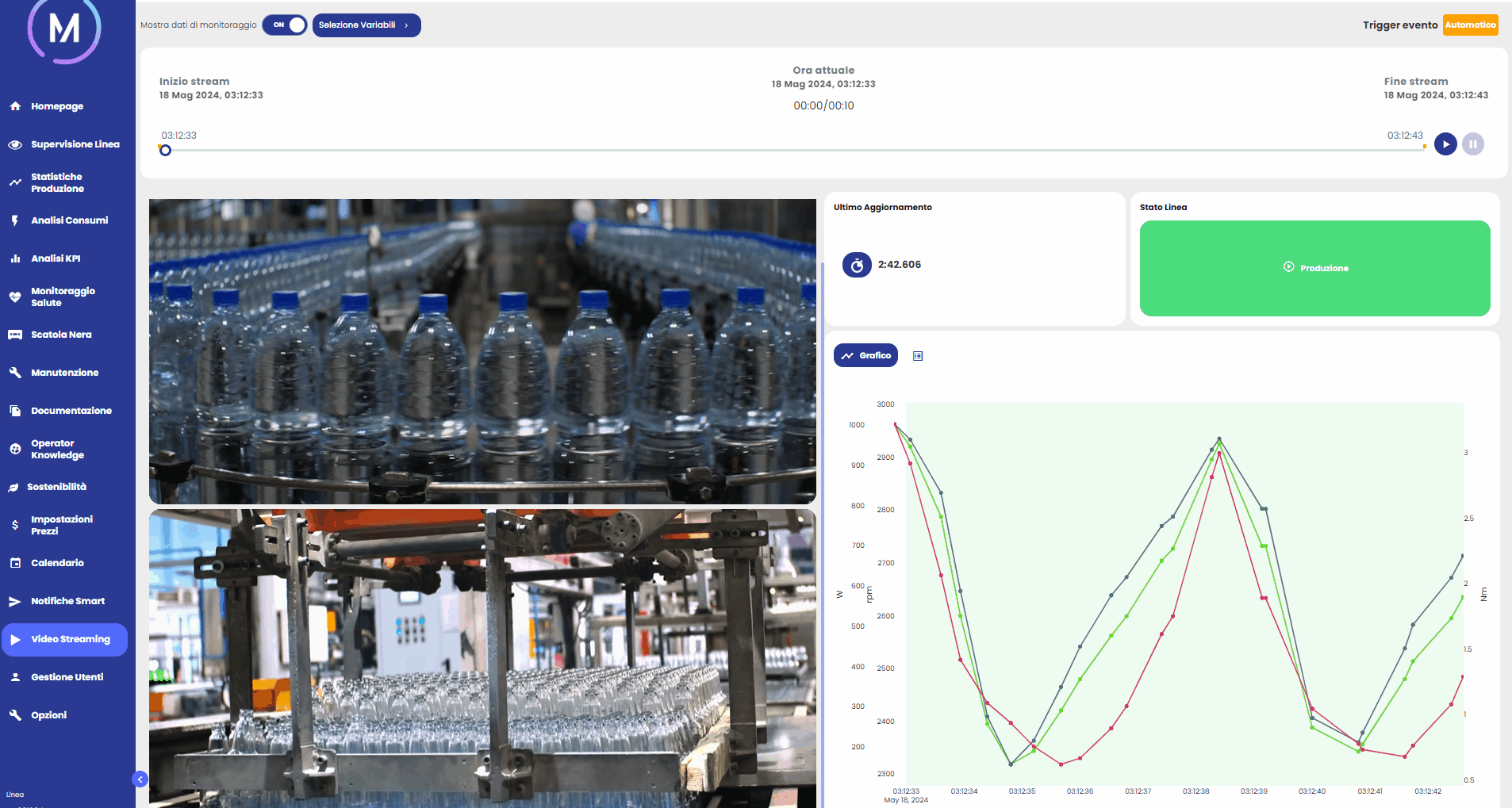Image resolution: width=1512 pixels, height=808 pixels.
Task: Click the 00:00/00:10 elapsed time text
Action: [823, 105]
